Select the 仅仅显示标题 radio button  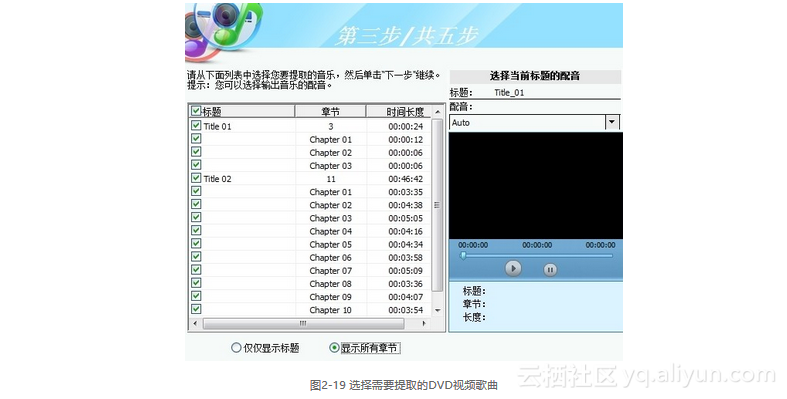236,347
